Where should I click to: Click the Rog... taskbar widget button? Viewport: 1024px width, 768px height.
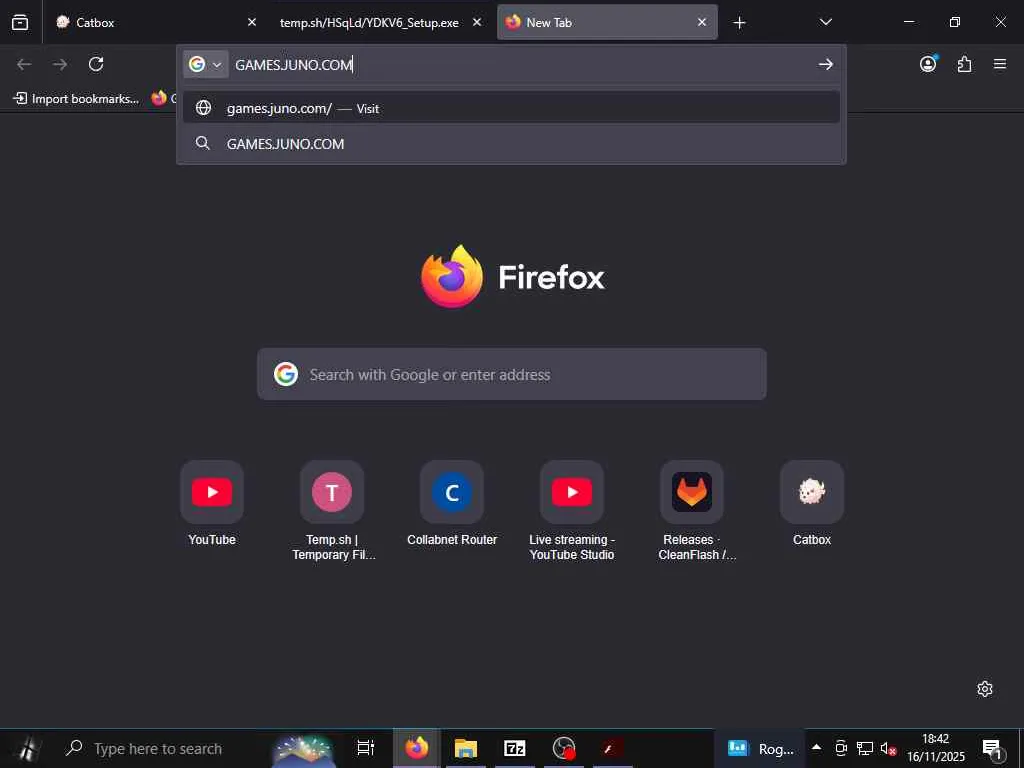point(761,748)
